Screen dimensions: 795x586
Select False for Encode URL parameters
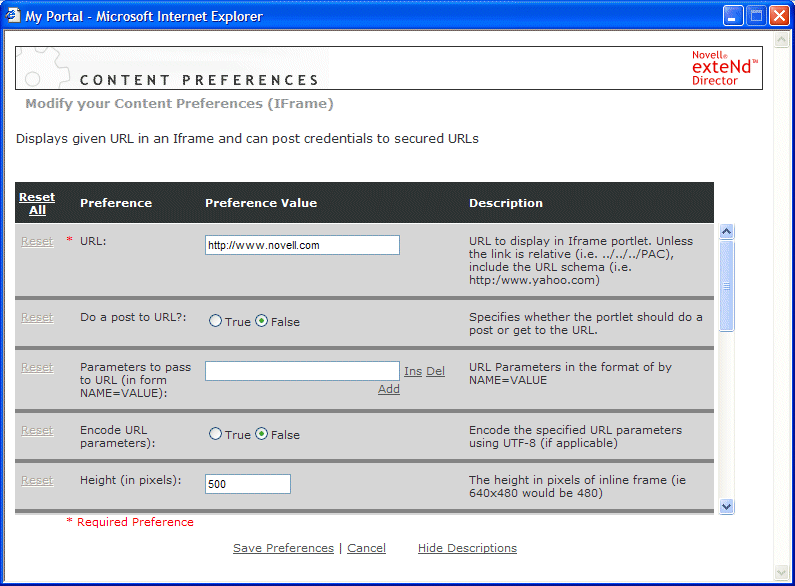coord(261,434)
